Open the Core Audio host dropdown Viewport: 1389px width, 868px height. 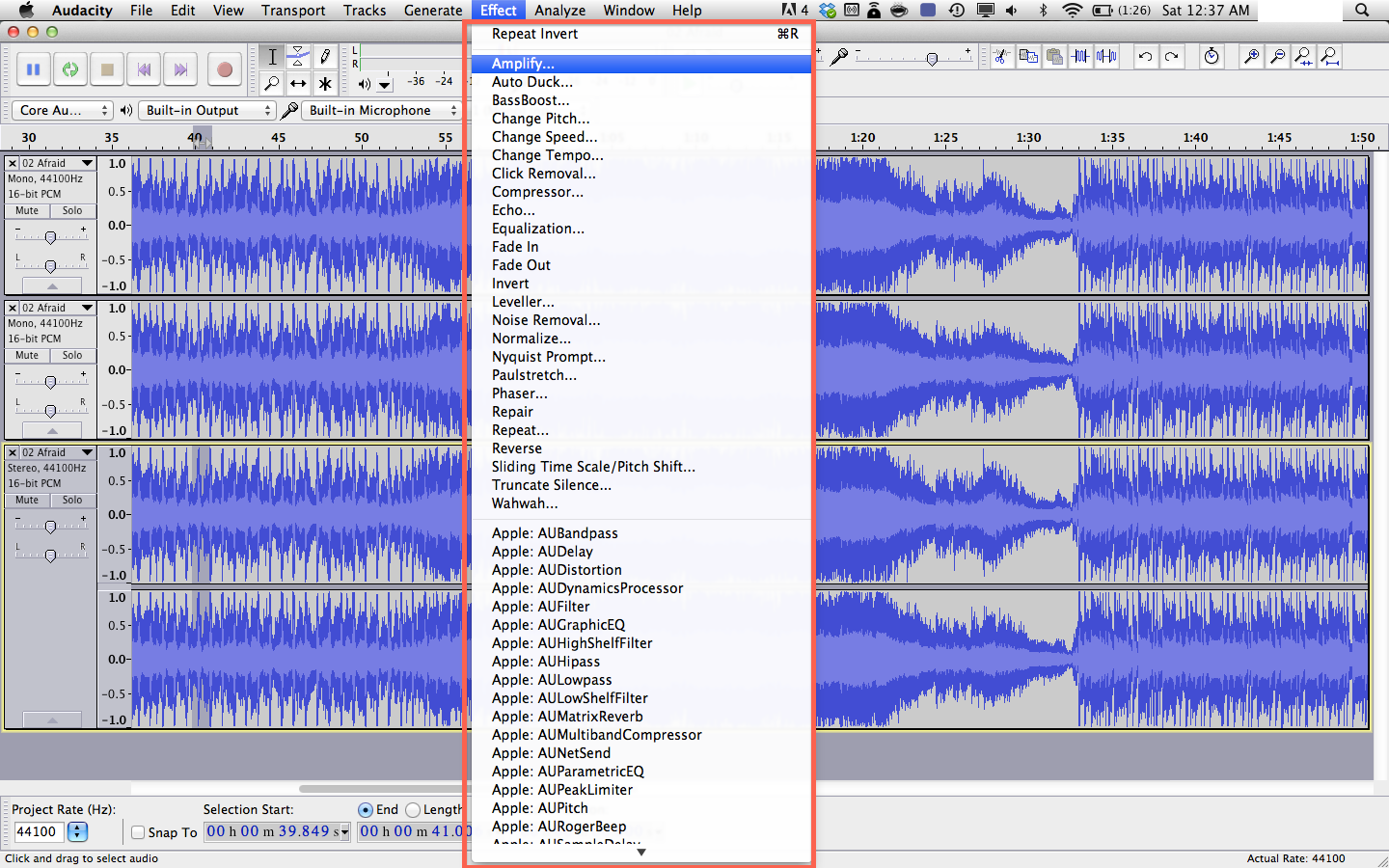tap(62, 110)
